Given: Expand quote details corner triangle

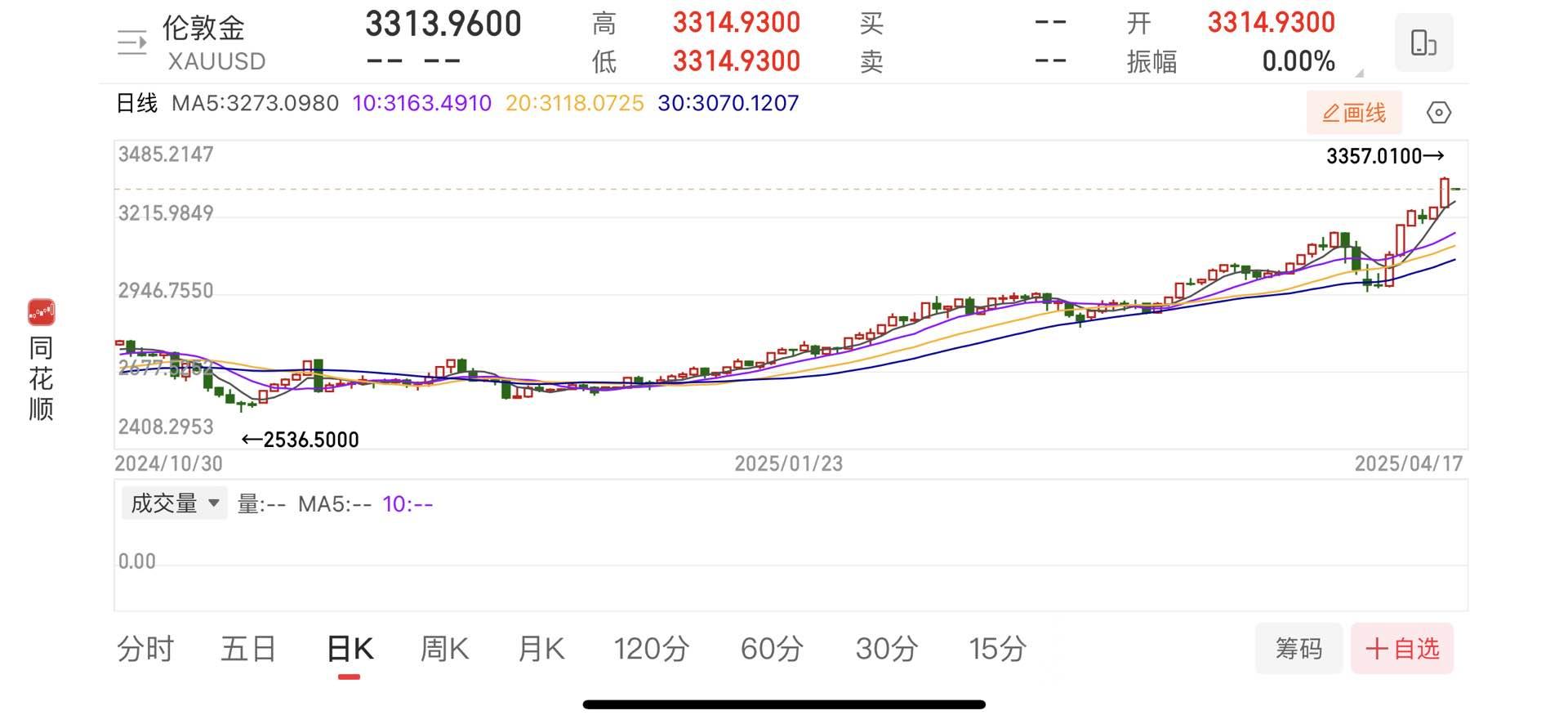Looking at the screenshot, I should coord(1359,74).
